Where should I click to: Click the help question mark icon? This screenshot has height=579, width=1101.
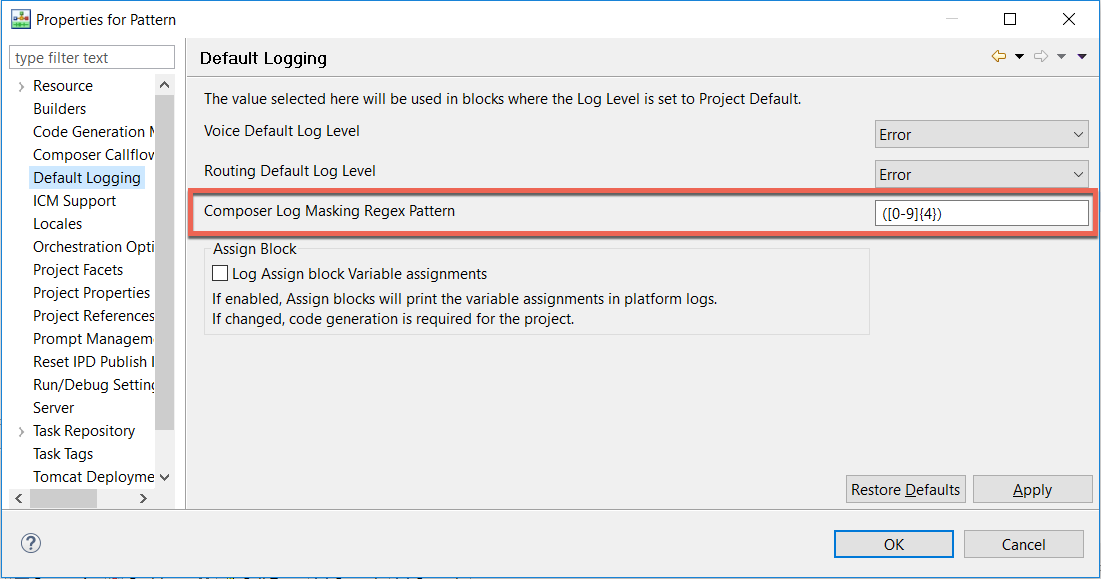coord(30,543)
